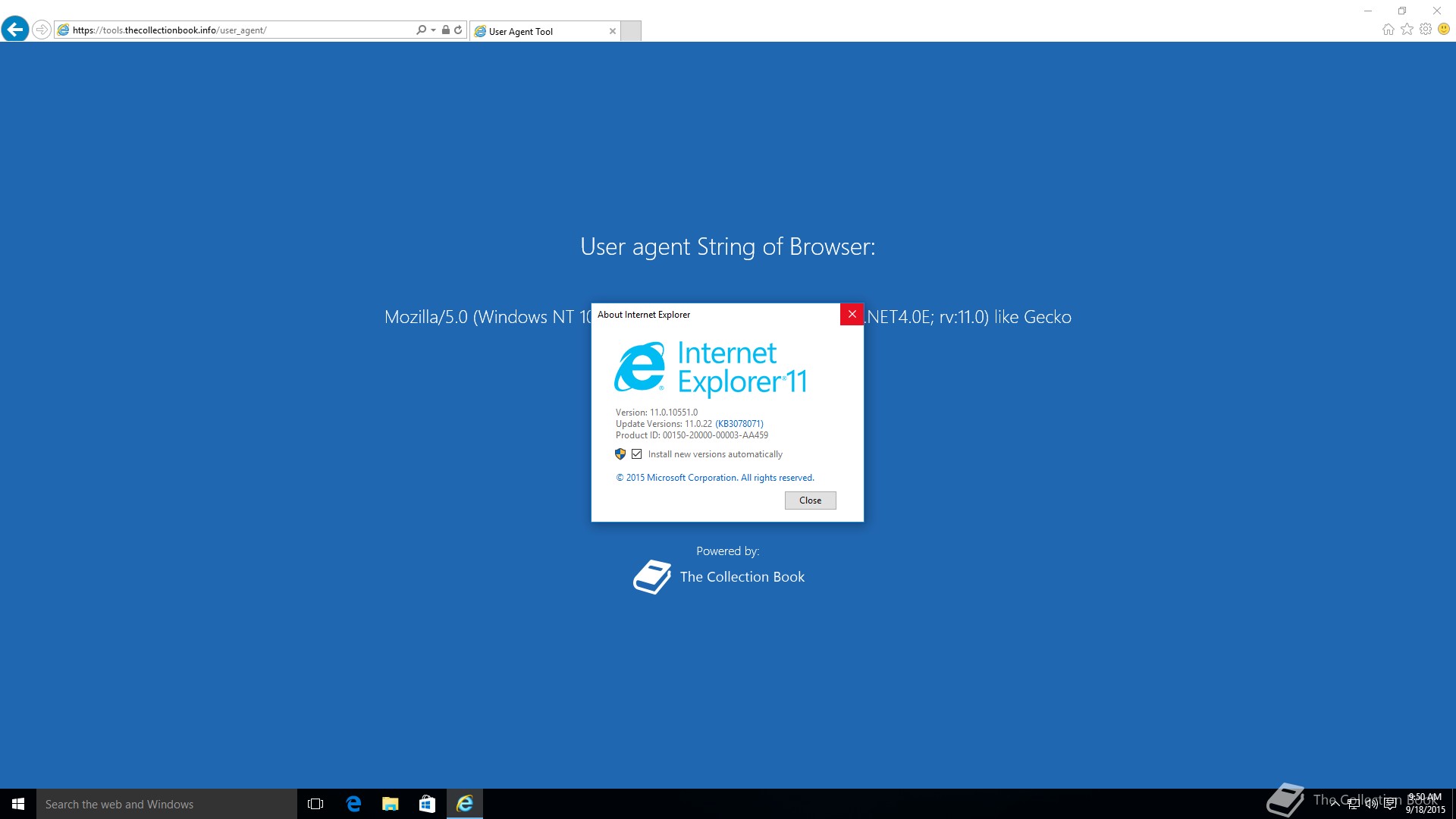Click the Search the web and Windows box
This screenshot has width=1456, height=819.
click(167, 804)
